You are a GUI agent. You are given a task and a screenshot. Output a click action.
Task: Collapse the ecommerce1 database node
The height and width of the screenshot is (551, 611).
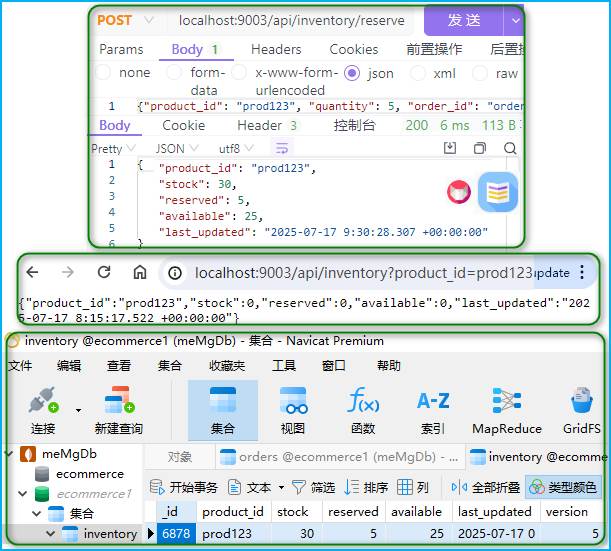(x=23, y=494)
